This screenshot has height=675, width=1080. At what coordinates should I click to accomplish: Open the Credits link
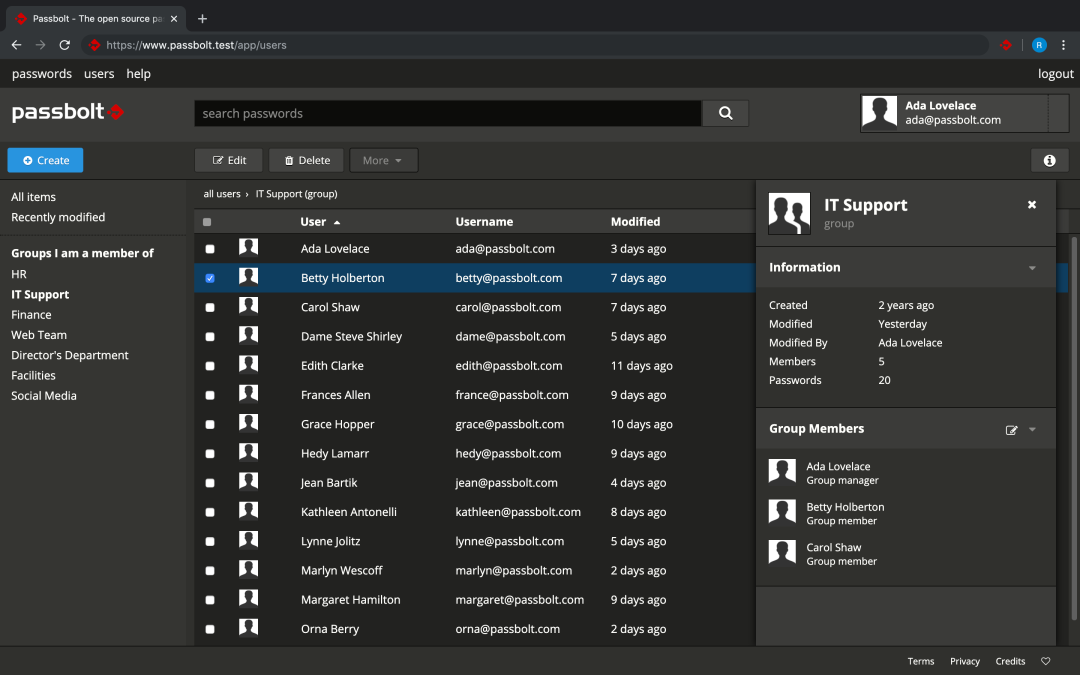(1010, 661)
